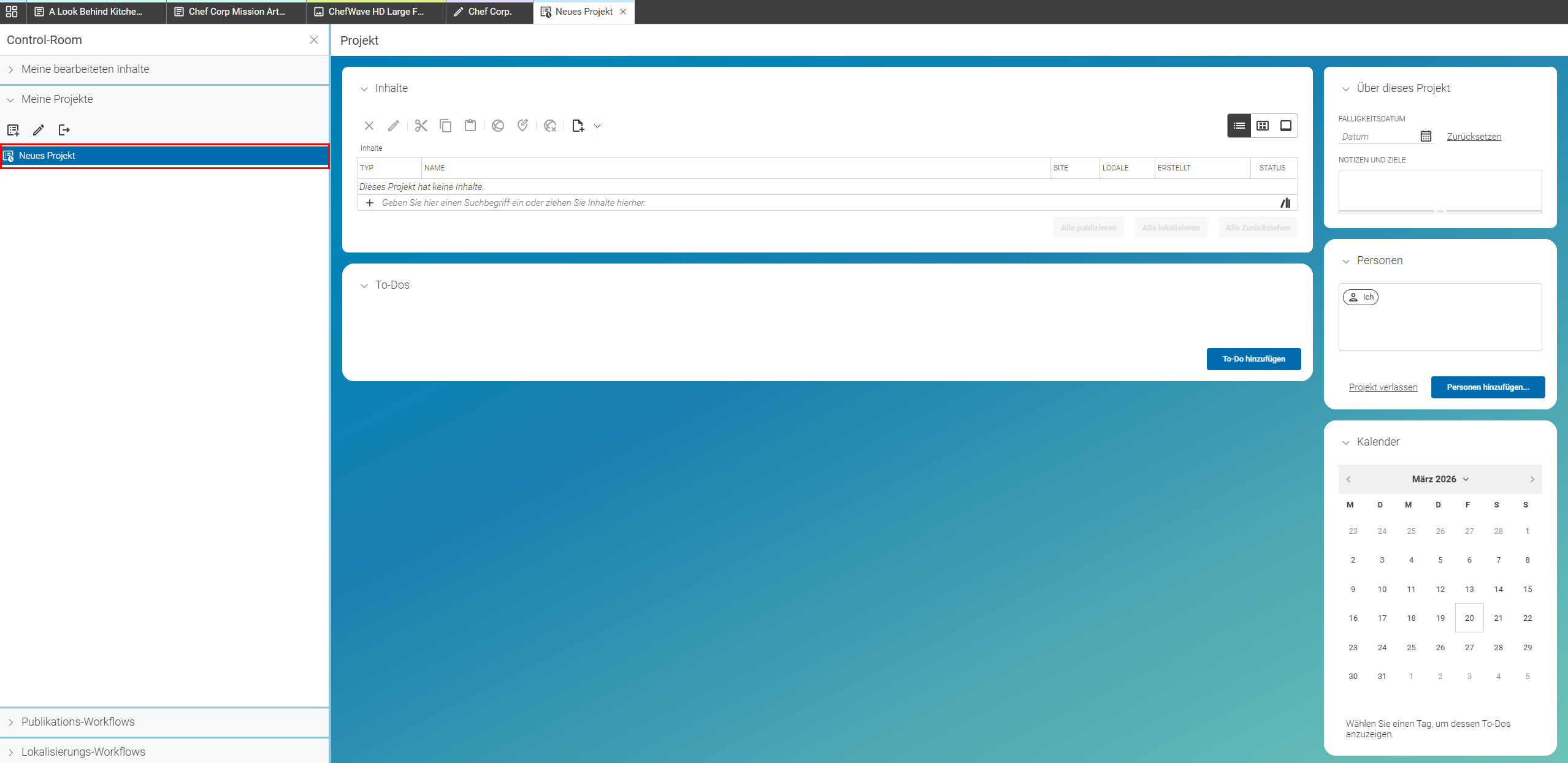
Task: Click the scissors cut icon in Inhalte toolbar
Action: [421, 126]
